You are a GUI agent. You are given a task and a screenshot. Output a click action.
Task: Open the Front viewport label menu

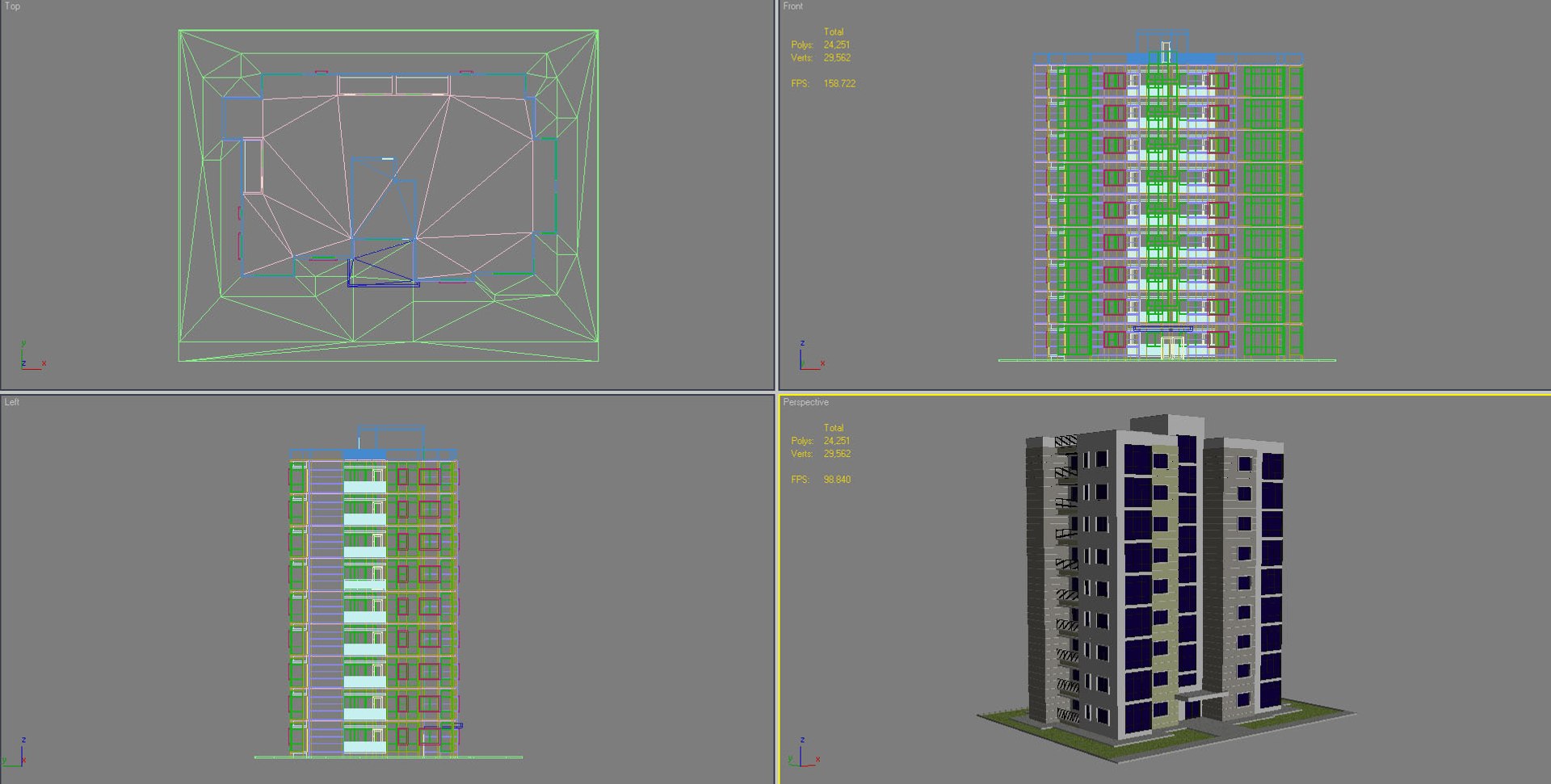point(792,6)
